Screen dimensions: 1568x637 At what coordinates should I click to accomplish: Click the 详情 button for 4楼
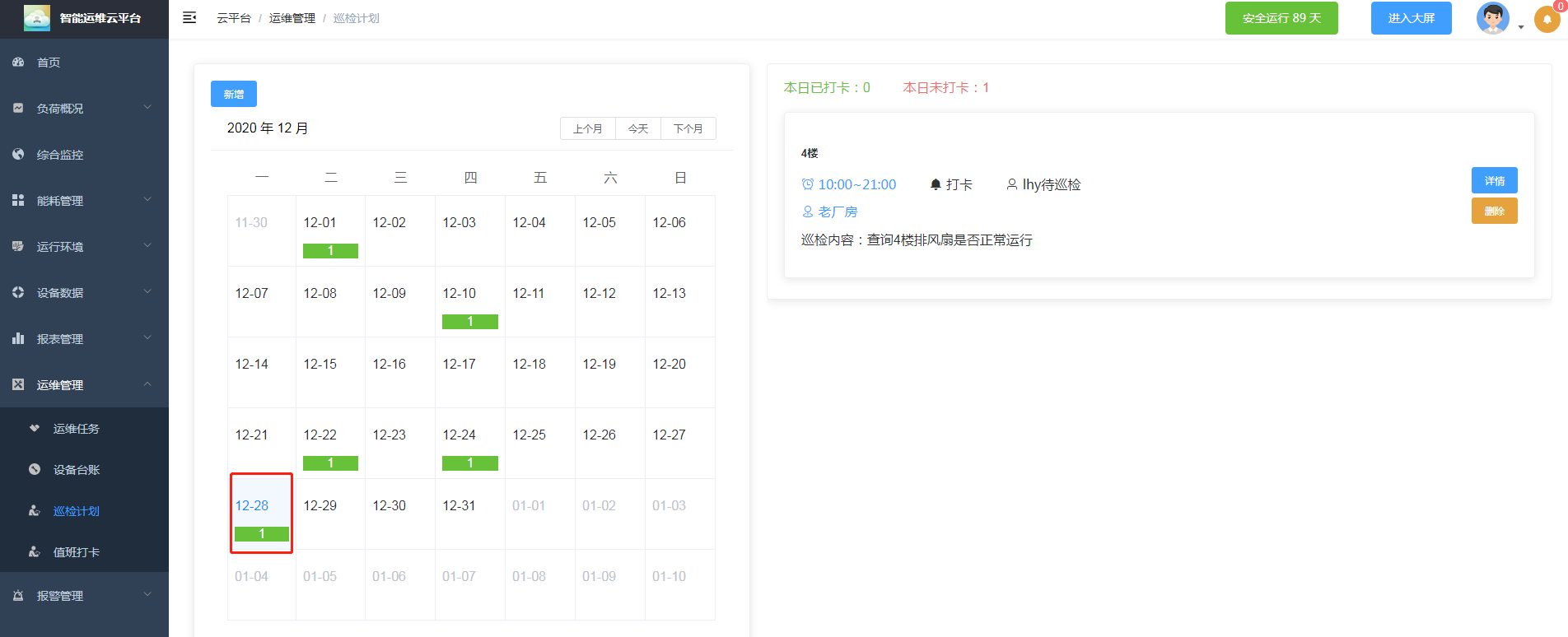point(1494,181)
